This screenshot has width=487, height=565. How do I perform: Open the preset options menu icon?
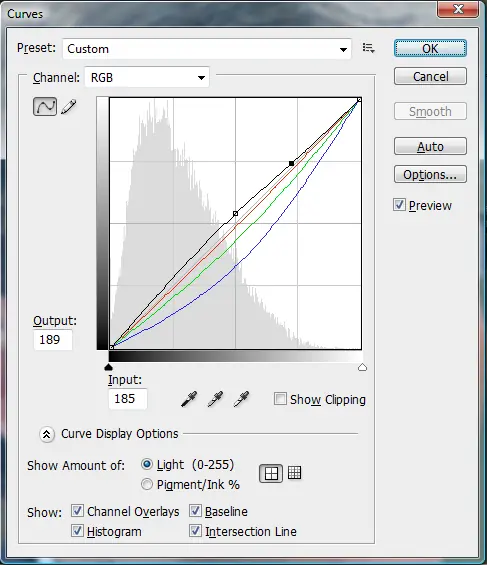coord(368,48)
